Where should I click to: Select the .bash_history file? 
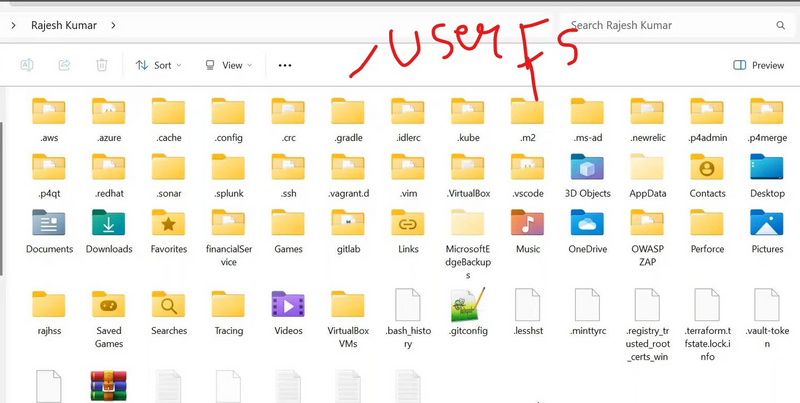pyautogui.click(x=408, y=306)
